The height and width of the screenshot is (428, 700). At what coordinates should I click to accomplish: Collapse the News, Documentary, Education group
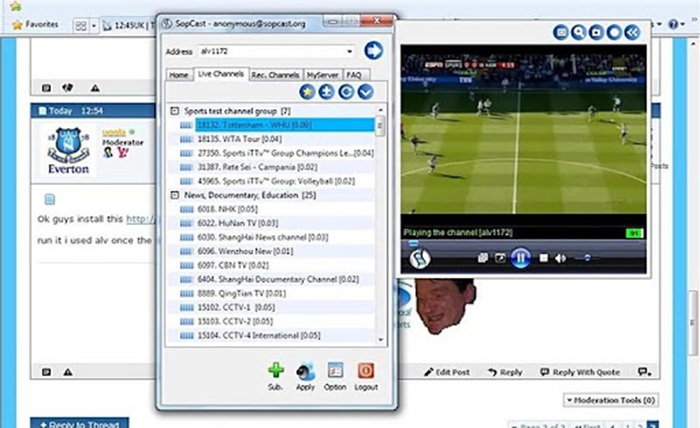175,195
